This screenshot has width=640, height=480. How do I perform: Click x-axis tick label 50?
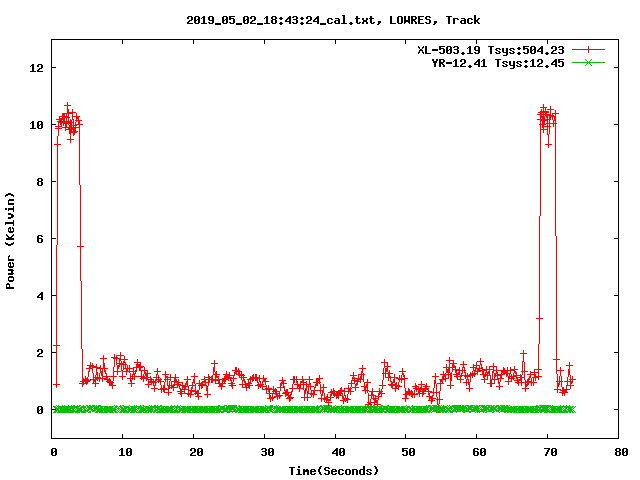[408, 452]
